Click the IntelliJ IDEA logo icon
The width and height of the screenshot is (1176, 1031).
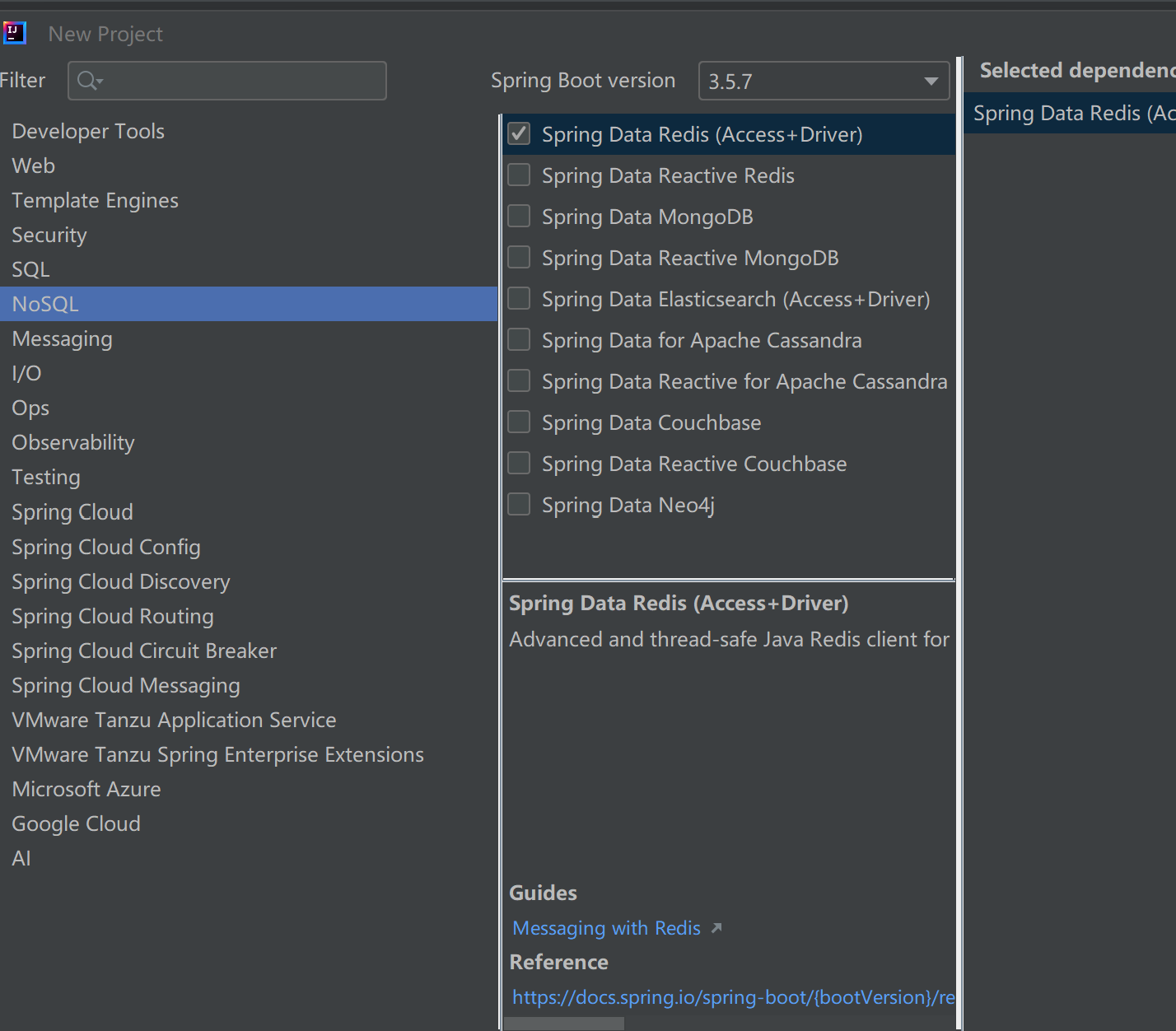(15, 33)
